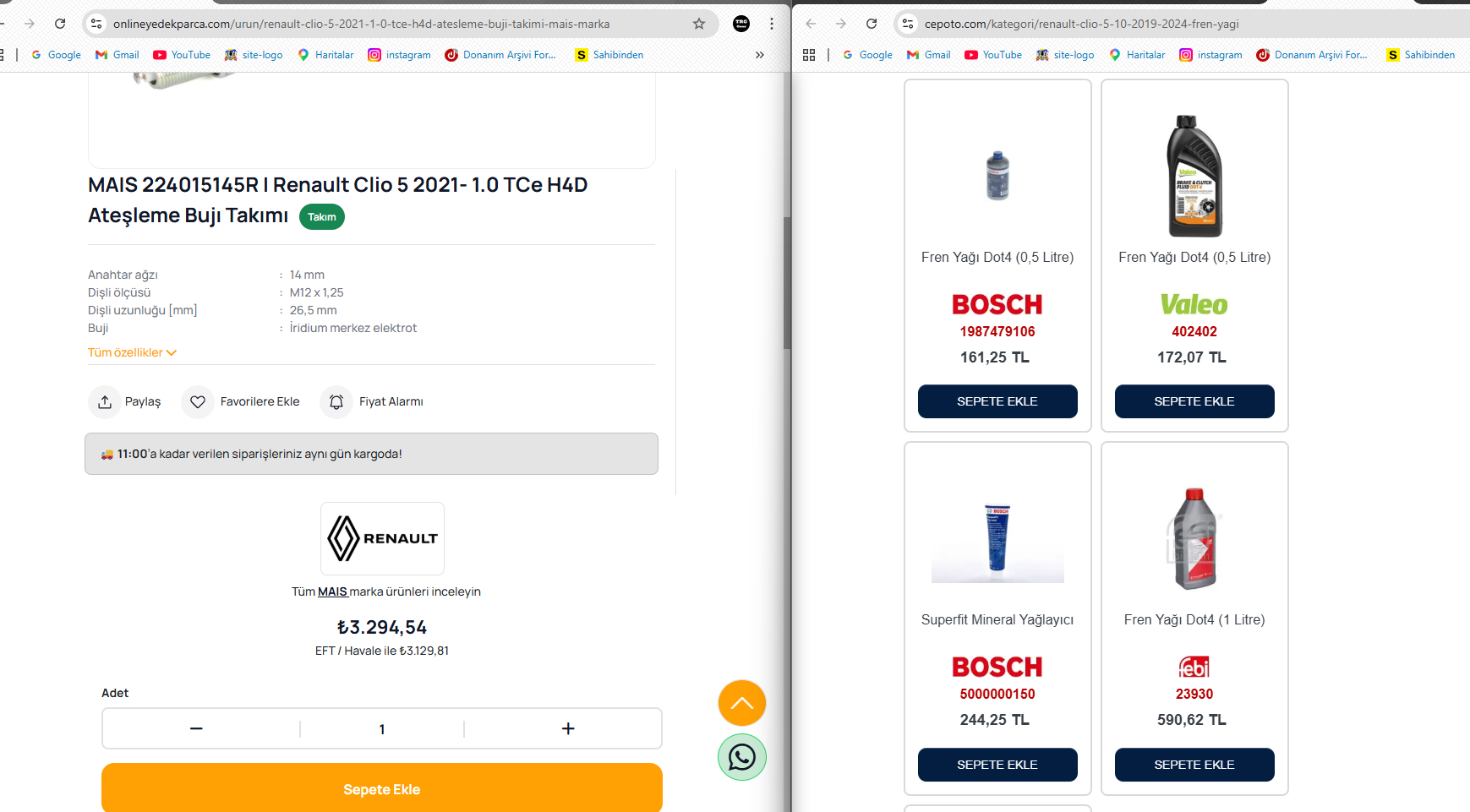Show hidden bookmarks with the overflow chevron
Viewport: 1470px width, 812px height.
coord(760,55)
